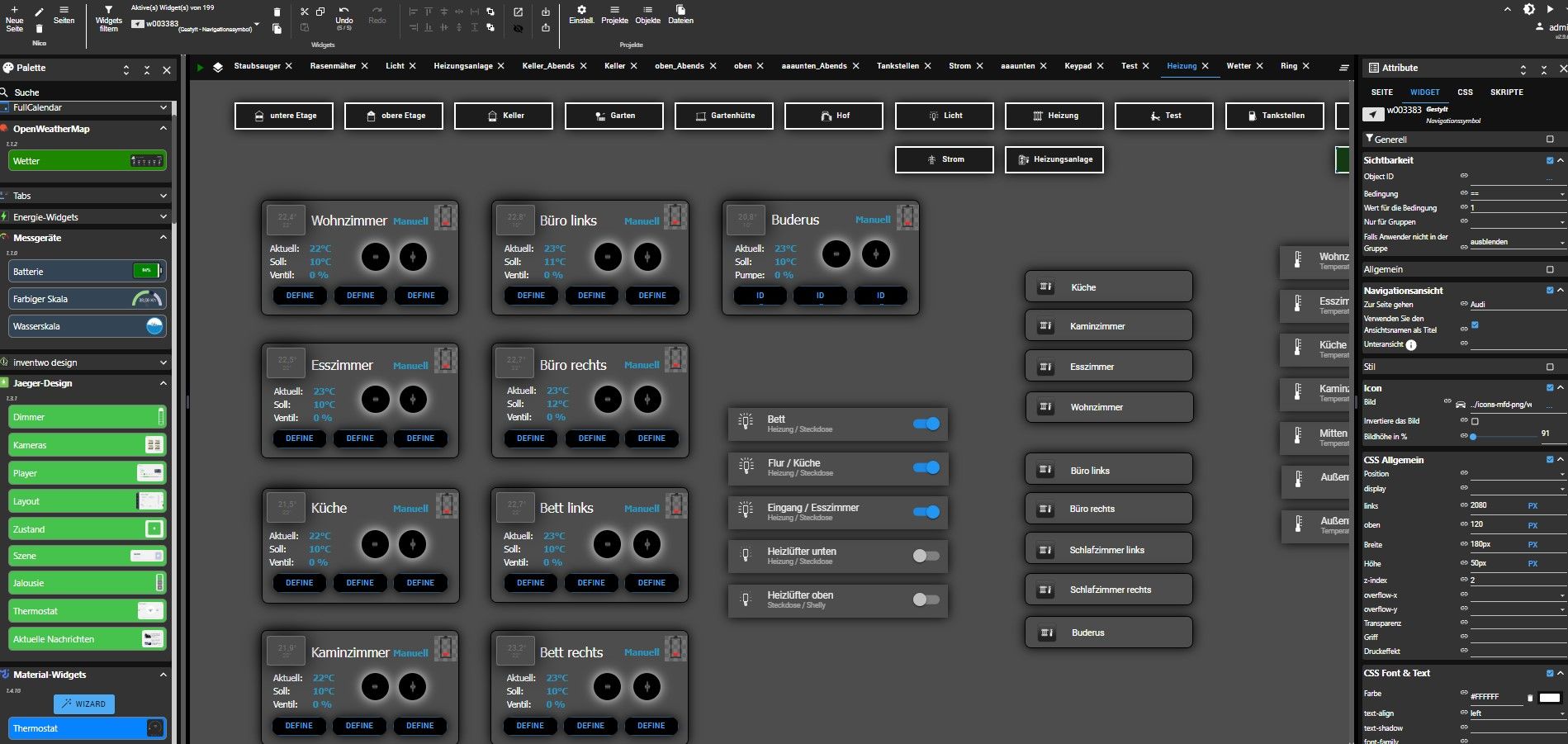This screenshot has width=1568, height=744.
Task: Collapse the OpenWeatherMap palette group
Action: tap(163, 129)
